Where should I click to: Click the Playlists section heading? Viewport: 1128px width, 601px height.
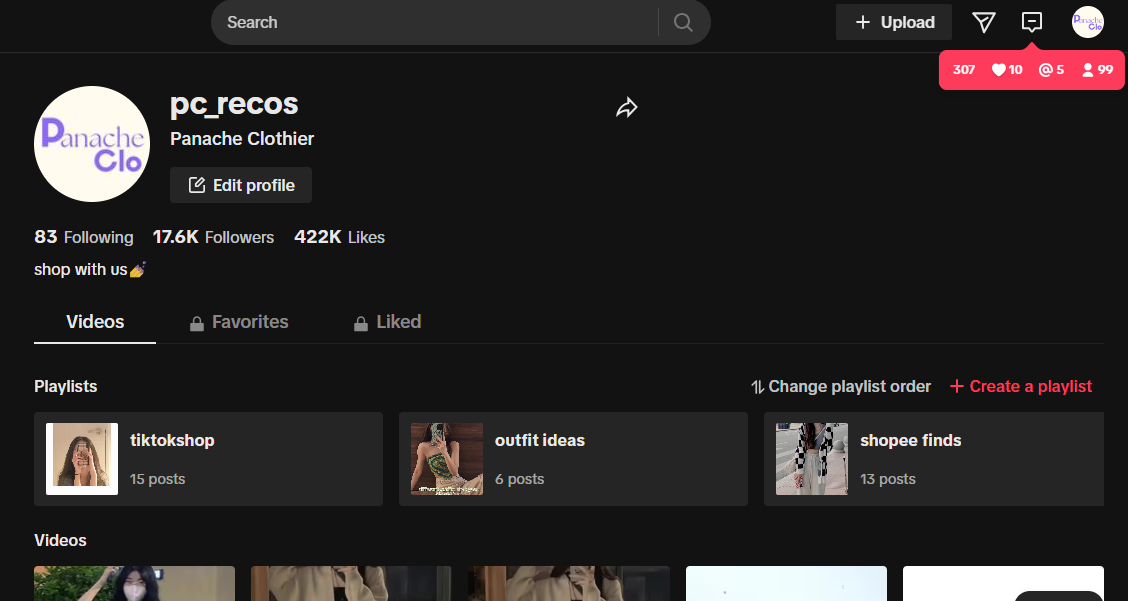tap(65, 387)
